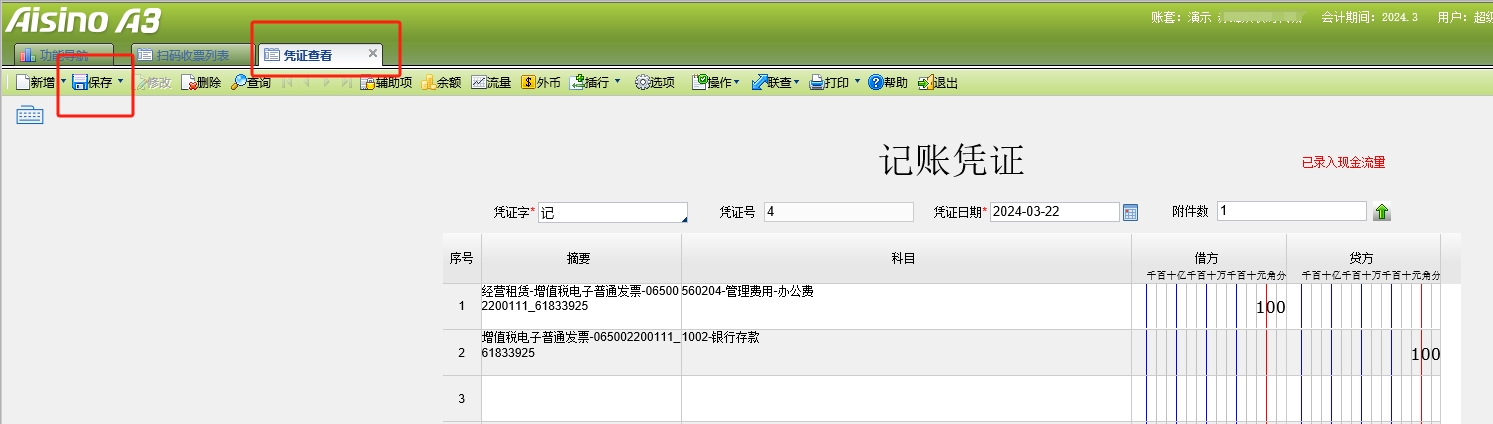Click the 序号 column header

[x=461, y=258]
